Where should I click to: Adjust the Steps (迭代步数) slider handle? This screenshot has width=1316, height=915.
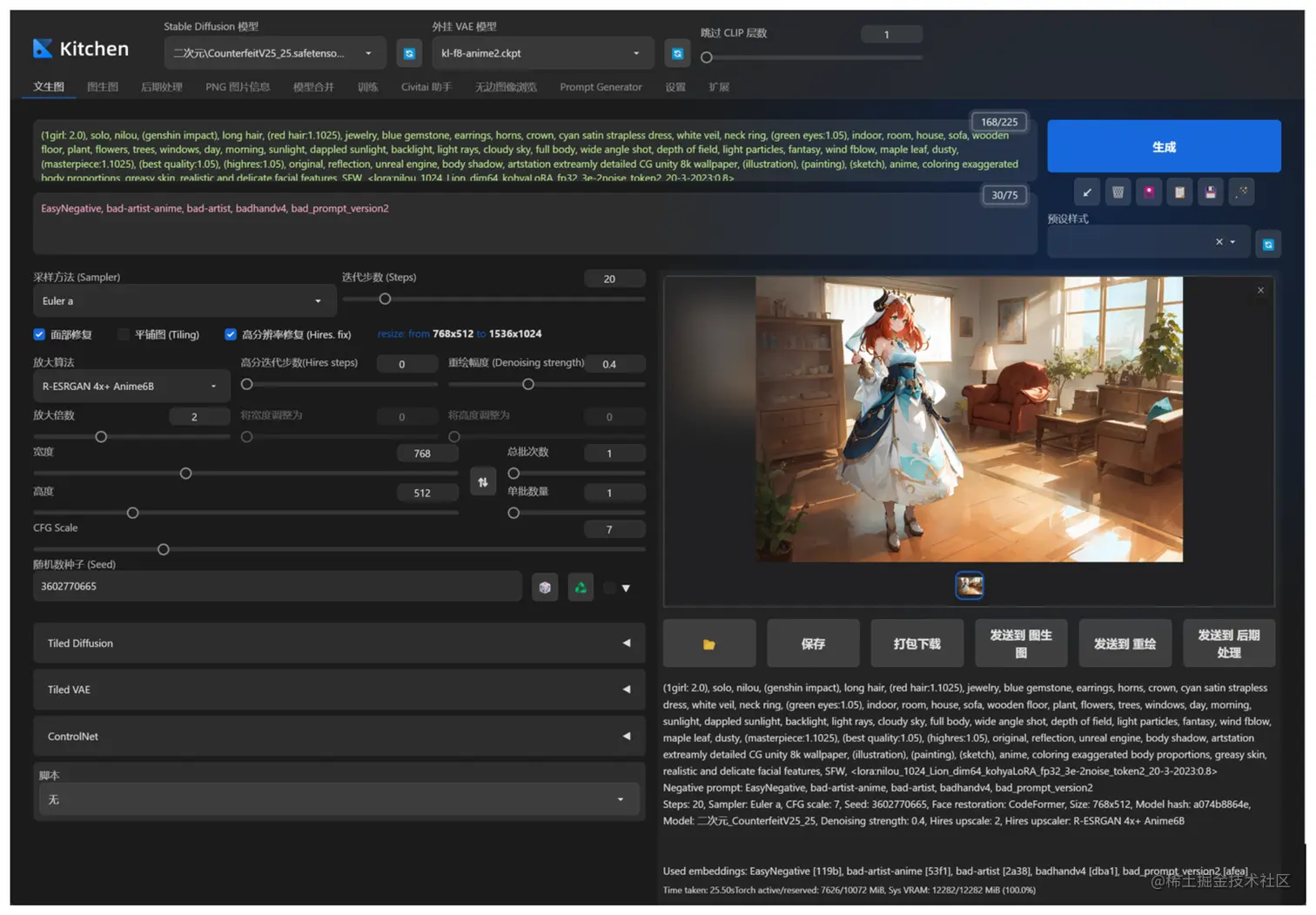[385, 299]
